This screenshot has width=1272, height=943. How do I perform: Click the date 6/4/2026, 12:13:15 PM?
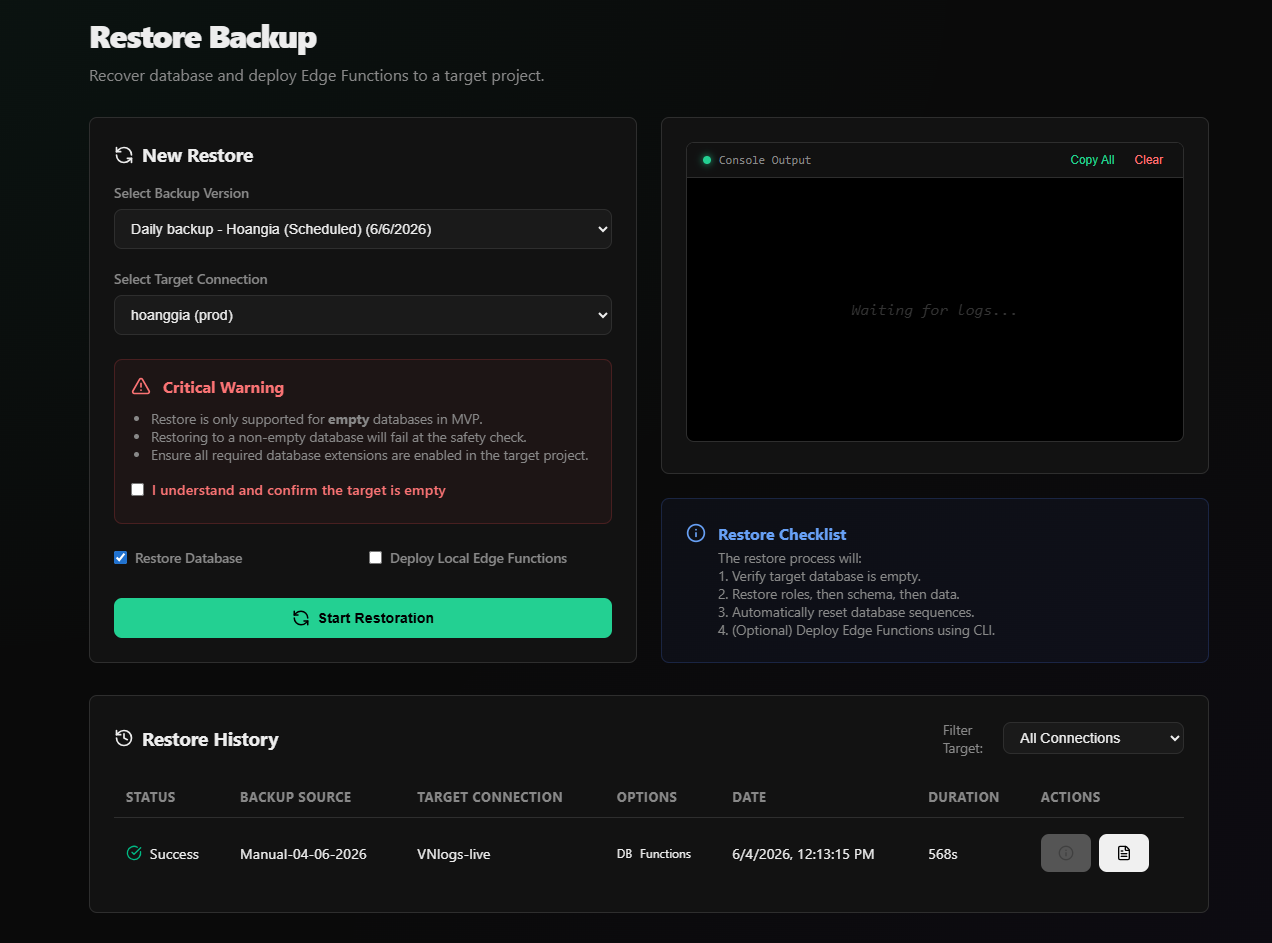(x=803, y=854)
